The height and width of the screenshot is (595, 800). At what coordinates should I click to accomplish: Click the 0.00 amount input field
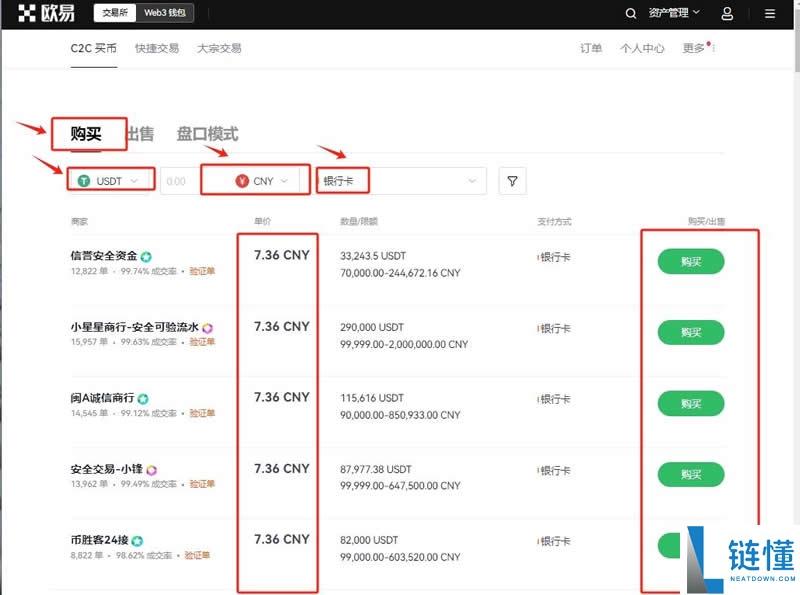[177, 181]
